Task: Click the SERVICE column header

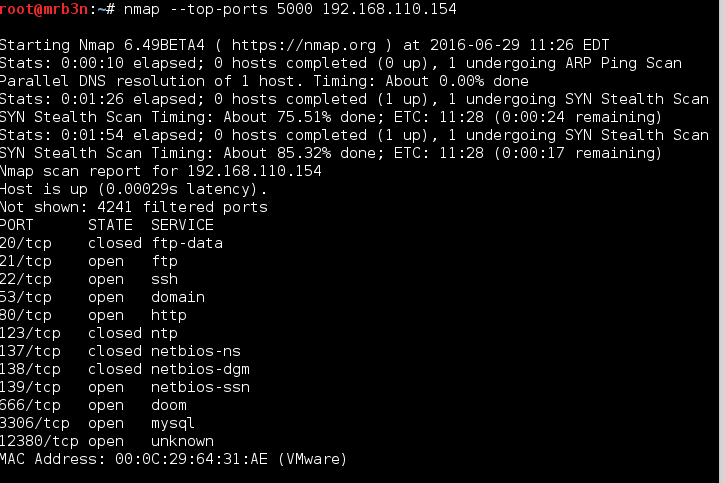Action: click(x=182, y=225)
